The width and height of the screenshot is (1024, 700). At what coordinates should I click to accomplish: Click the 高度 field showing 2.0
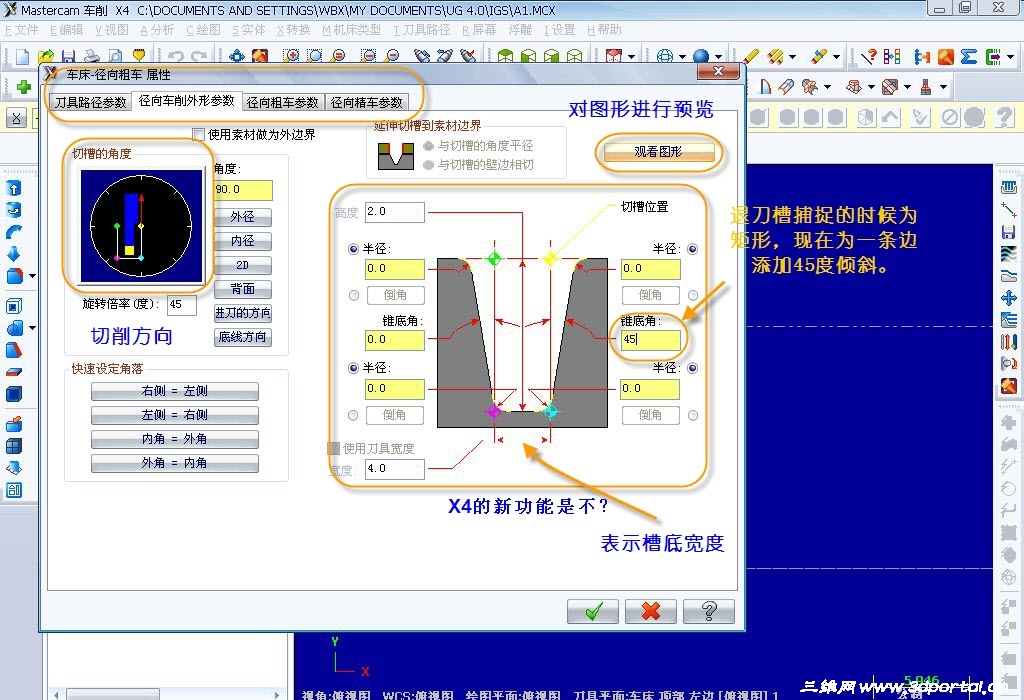click(x=394, y=212)
